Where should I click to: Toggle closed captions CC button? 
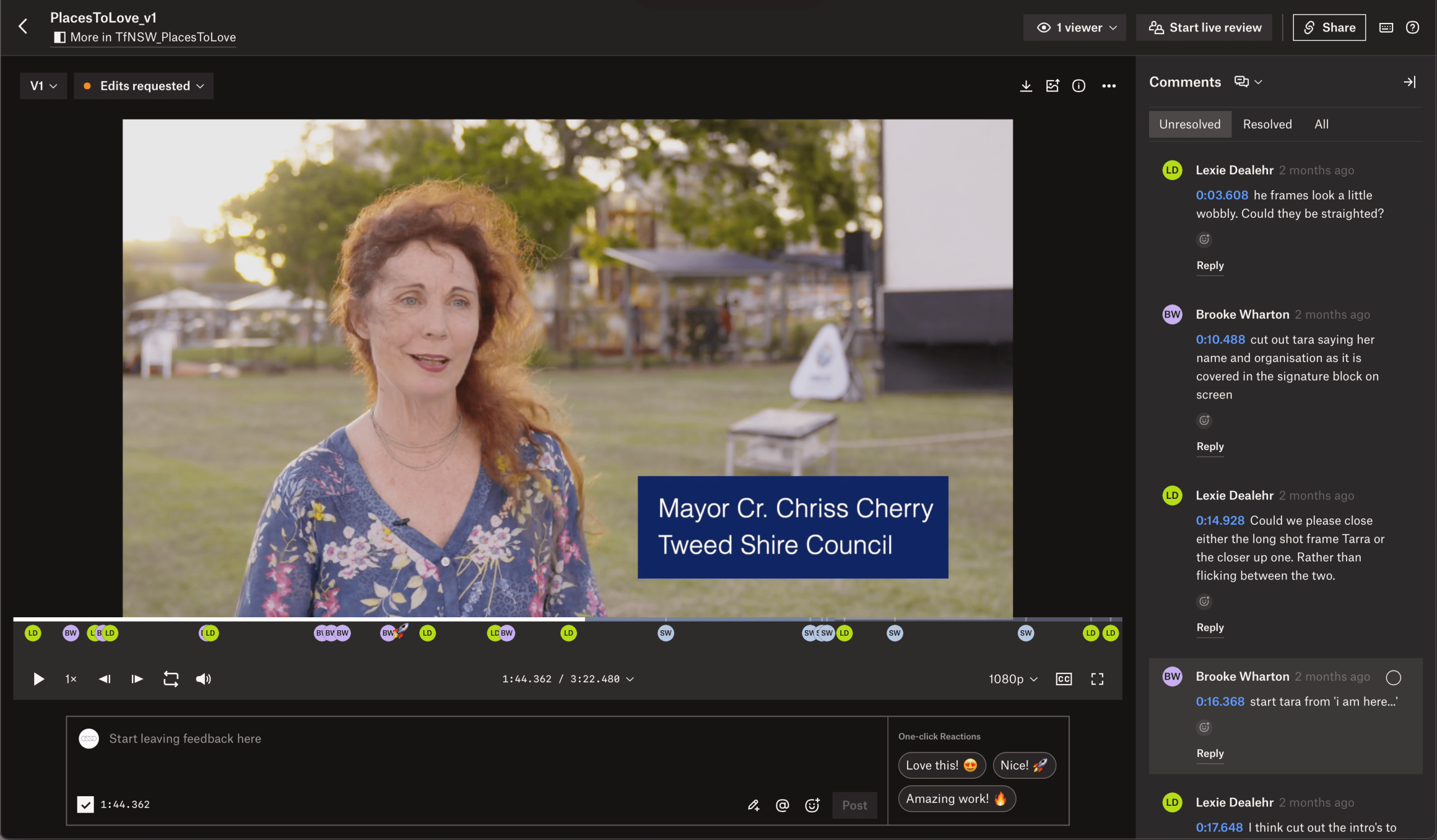click(1064, 679)
